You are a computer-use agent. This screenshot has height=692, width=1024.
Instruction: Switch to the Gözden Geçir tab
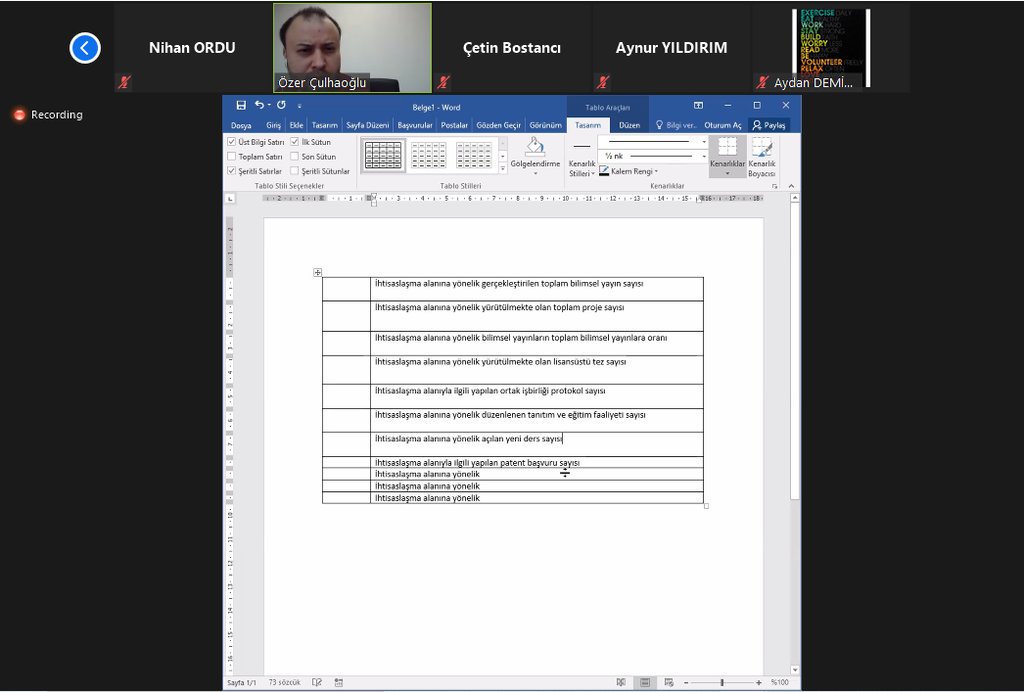[x=498, y=125]
